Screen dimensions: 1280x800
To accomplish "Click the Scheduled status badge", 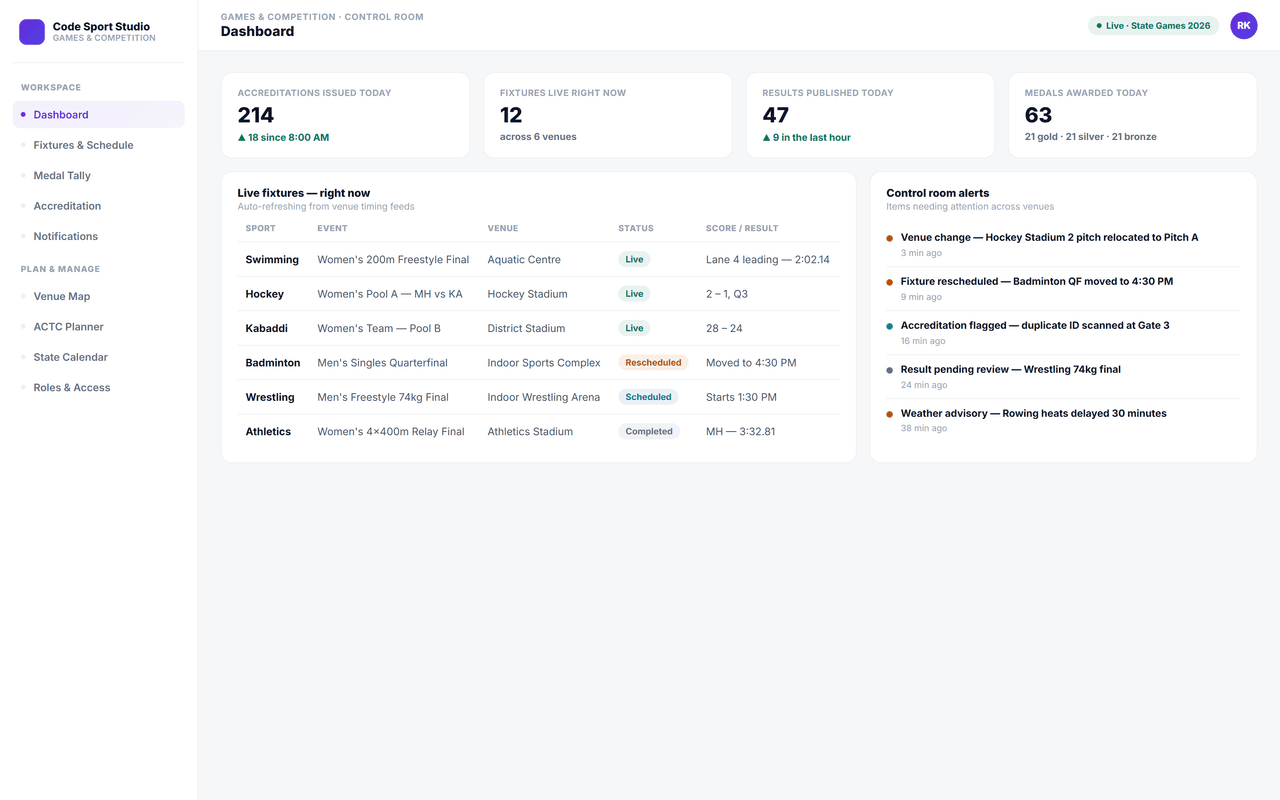I will tap(648, 397).
